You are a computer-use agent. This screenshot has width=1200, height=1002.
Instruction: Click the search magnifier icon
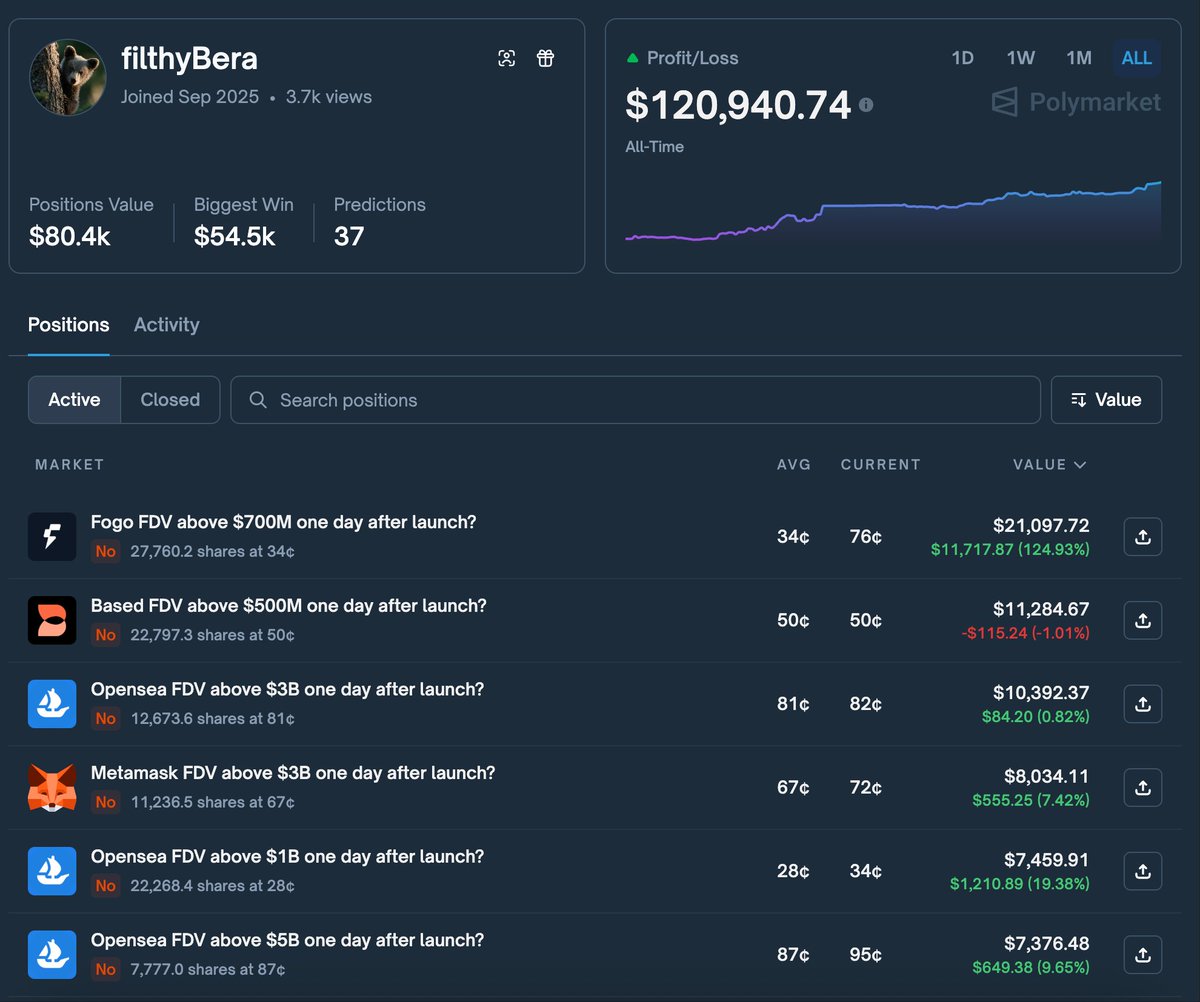tap(258, 400)
